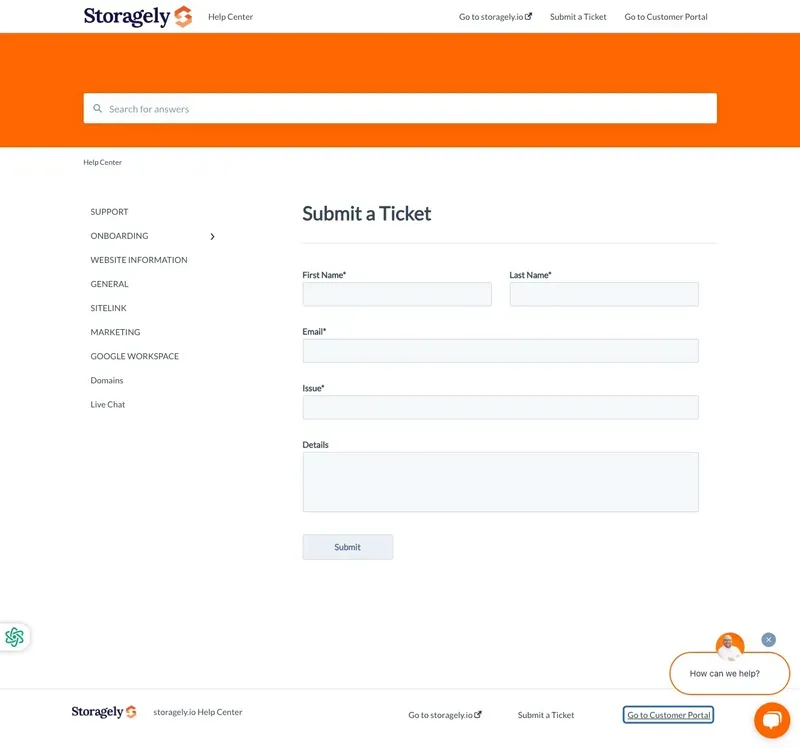The height and width of the screenshot is (748, 800).
Task: Click Submit a Ticket in the header
Action: (x=578, y=17)
